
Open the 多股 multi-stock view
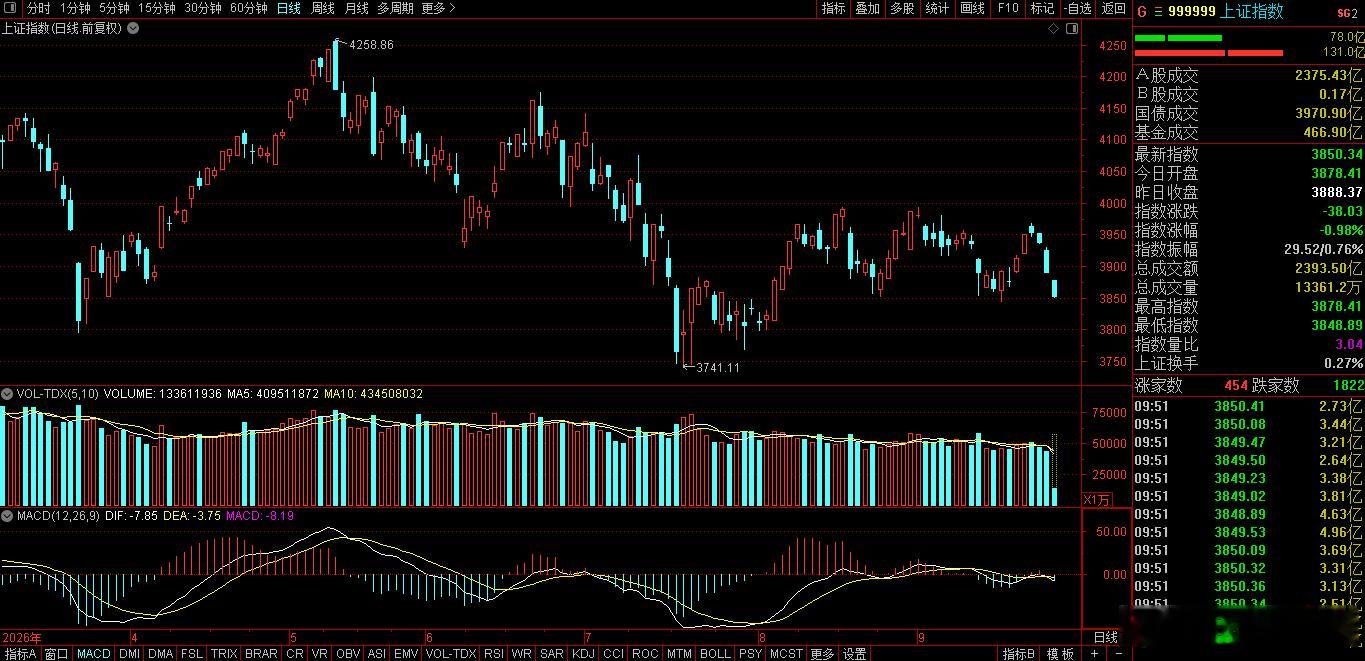click(902, 8)
